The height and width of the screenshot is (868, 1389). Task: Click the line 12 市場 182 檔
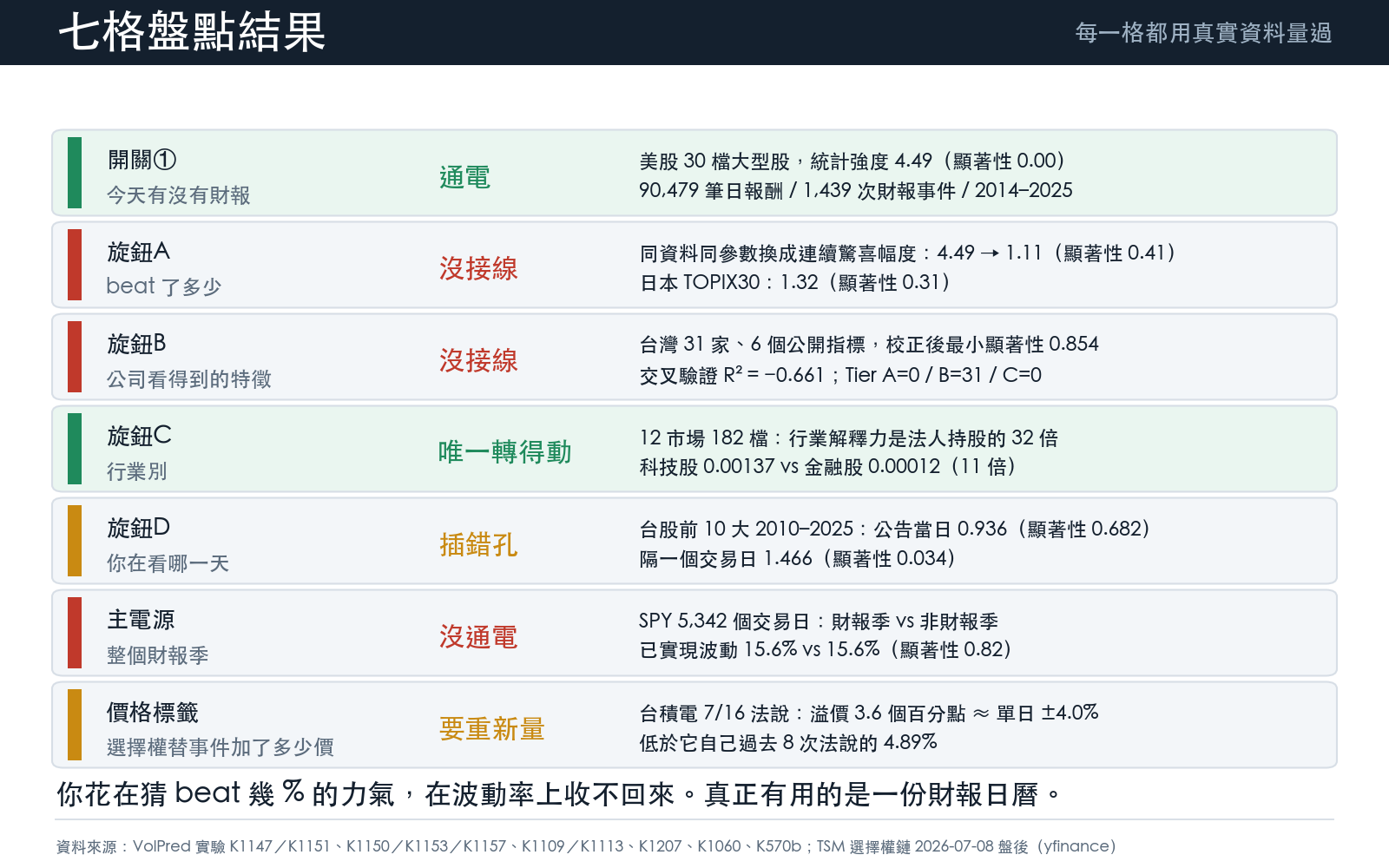coord(848,437)
